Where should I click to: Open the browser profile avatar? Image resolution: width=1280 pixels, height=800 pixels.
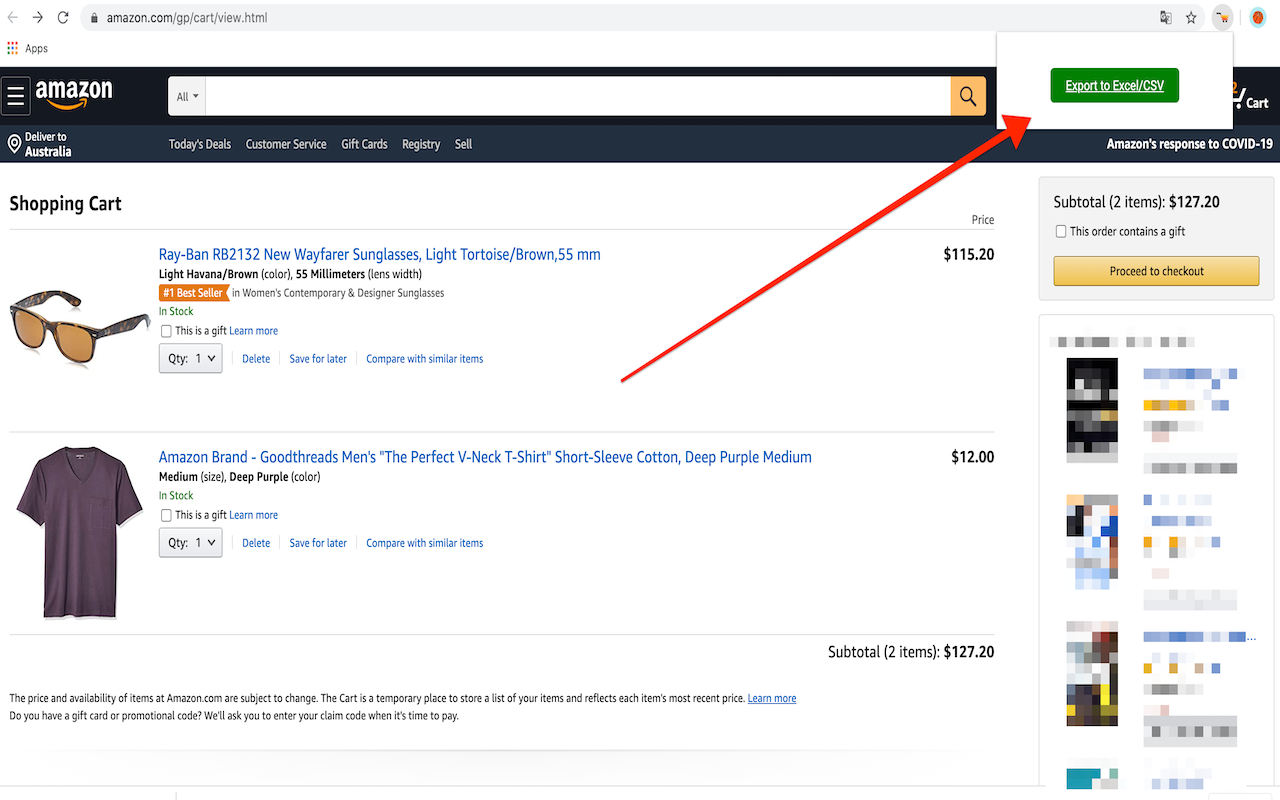pyautogui.click(x=1258, y=18)
